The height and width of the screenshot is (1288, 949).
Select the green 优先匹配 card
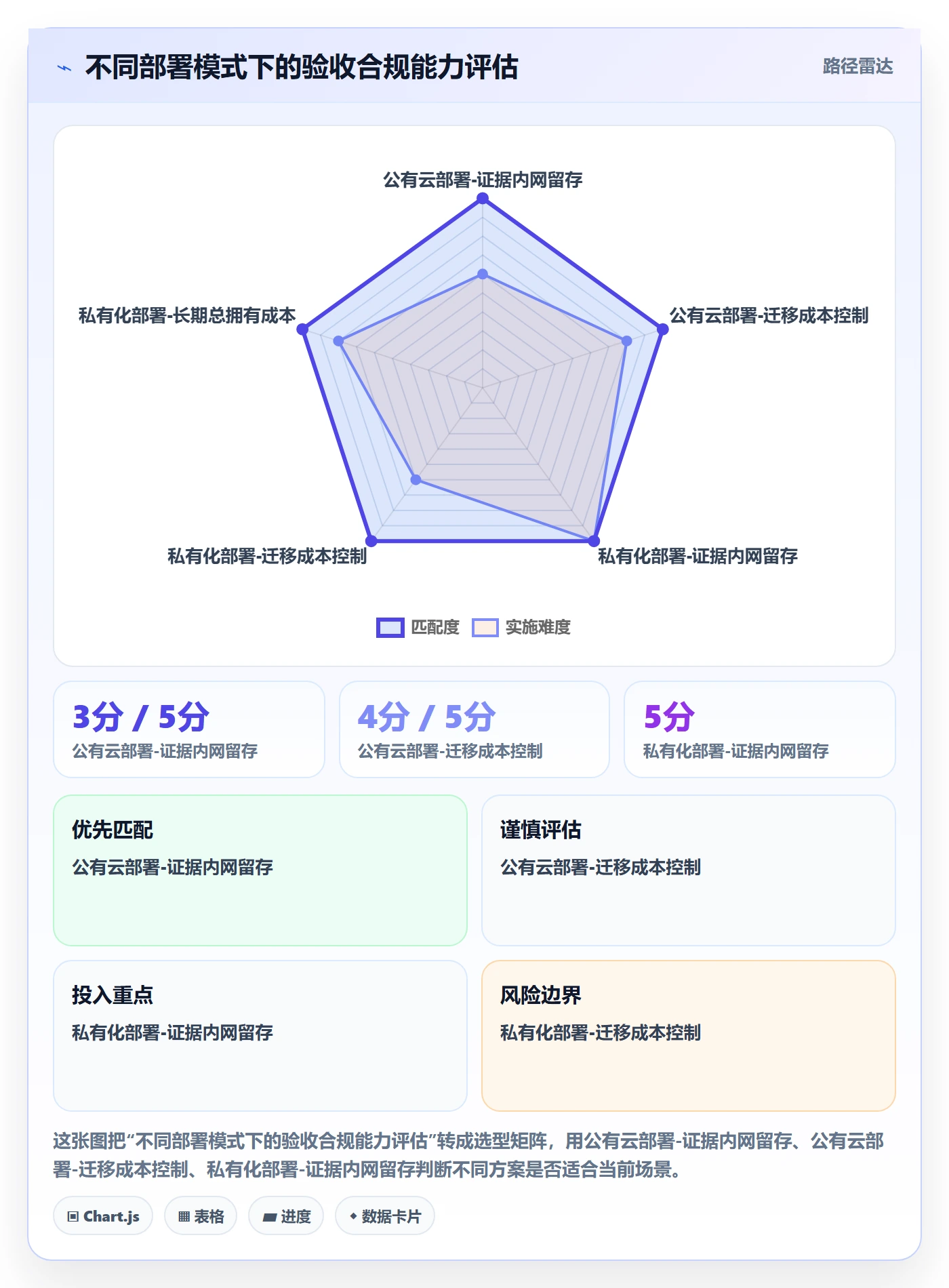260,870
